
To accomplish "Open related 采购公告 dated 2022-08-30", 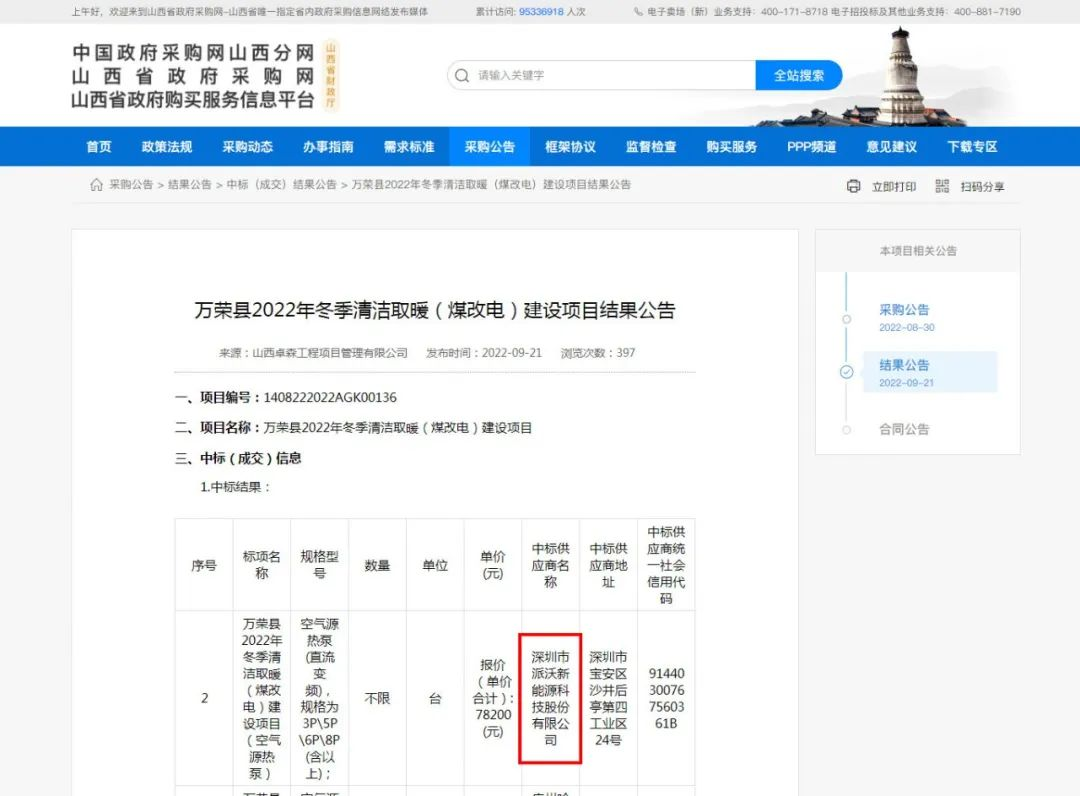I will click(904, 310).
